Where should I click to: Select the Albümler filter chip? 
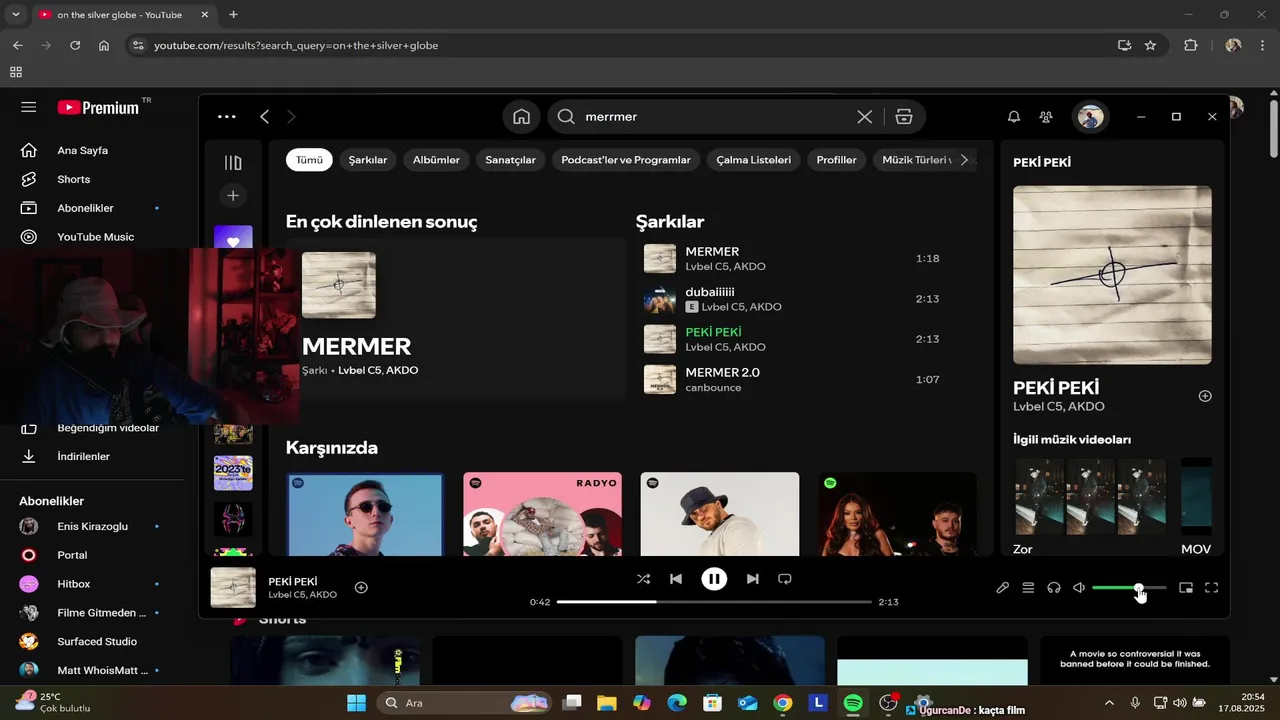point(436,160)
